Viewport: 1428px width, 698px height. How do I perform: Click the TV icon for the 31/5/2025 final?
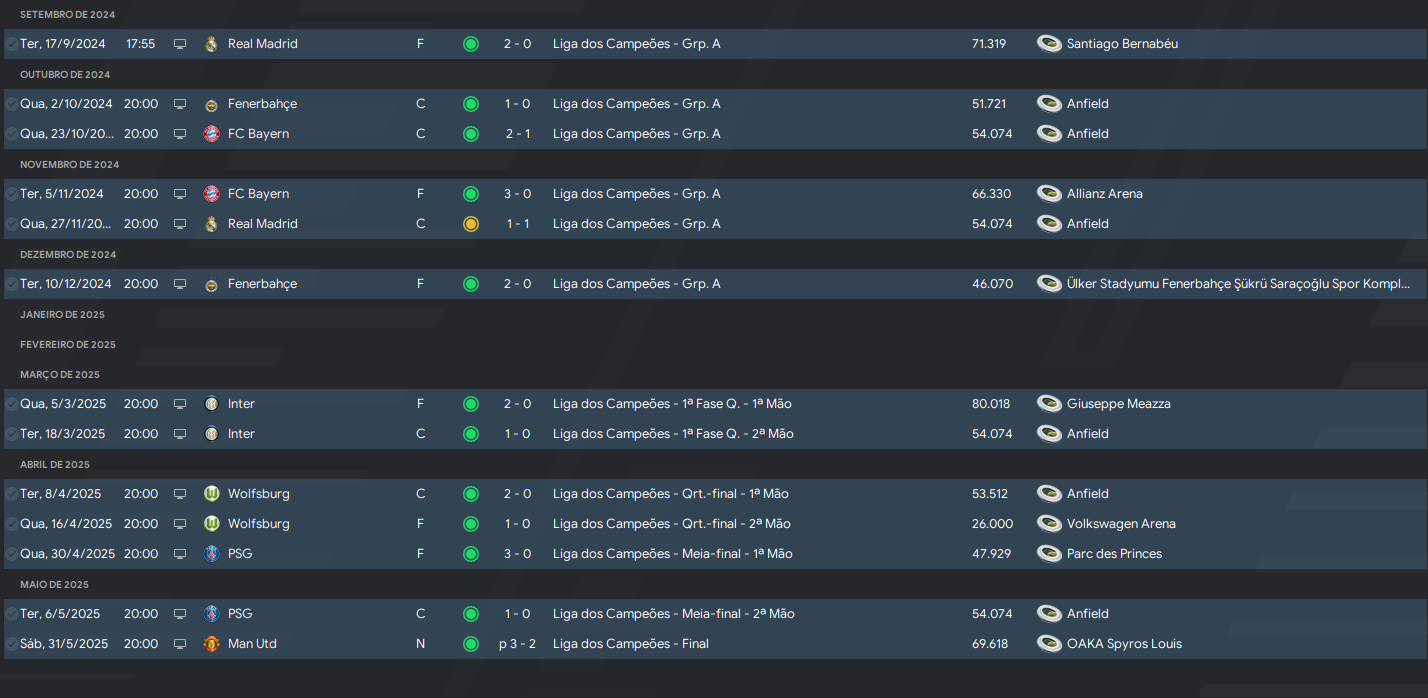point(180,644)
